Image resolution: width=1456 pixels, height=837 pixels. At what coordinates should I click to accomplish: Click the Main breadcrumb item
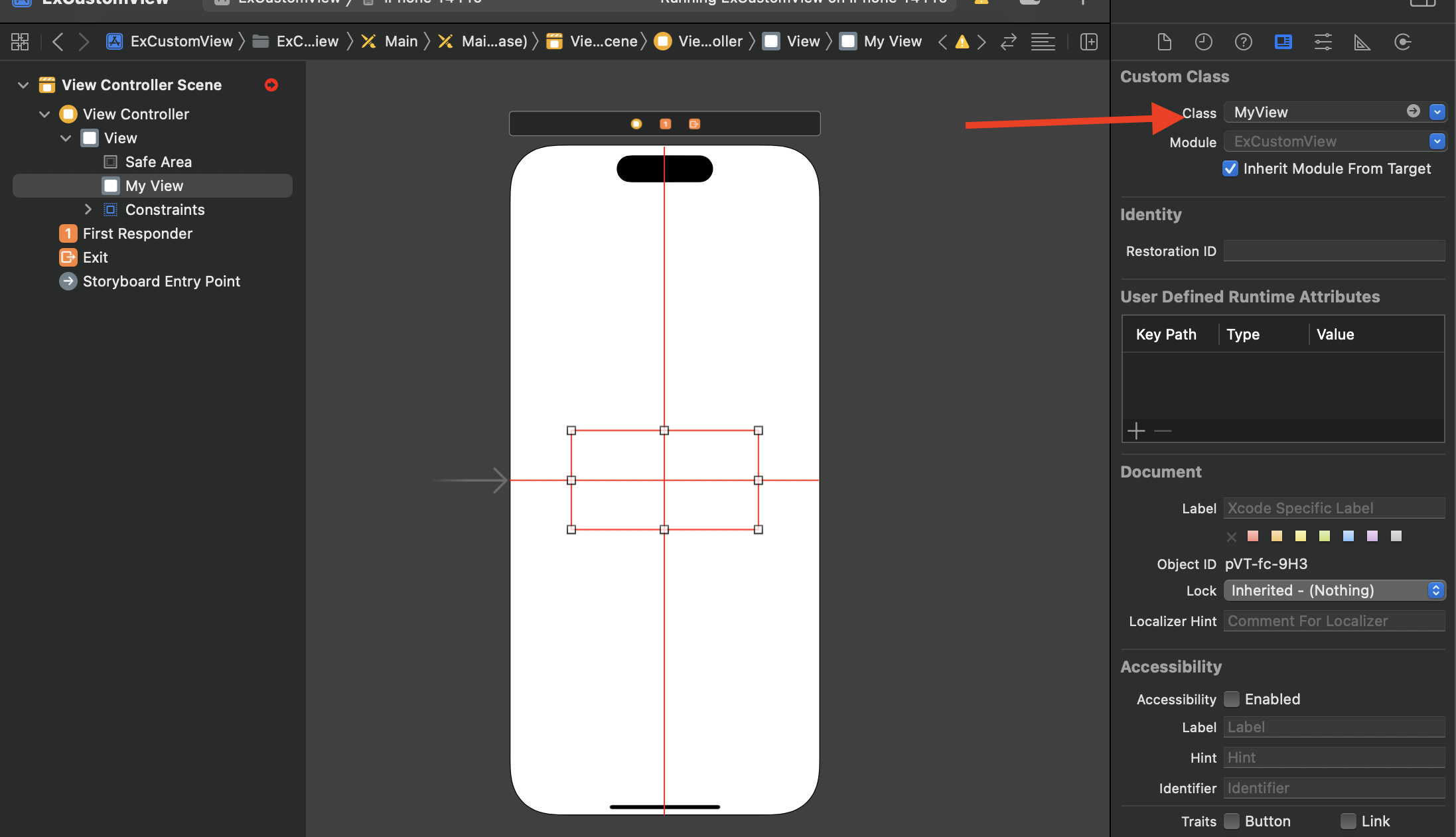(401, 42)
